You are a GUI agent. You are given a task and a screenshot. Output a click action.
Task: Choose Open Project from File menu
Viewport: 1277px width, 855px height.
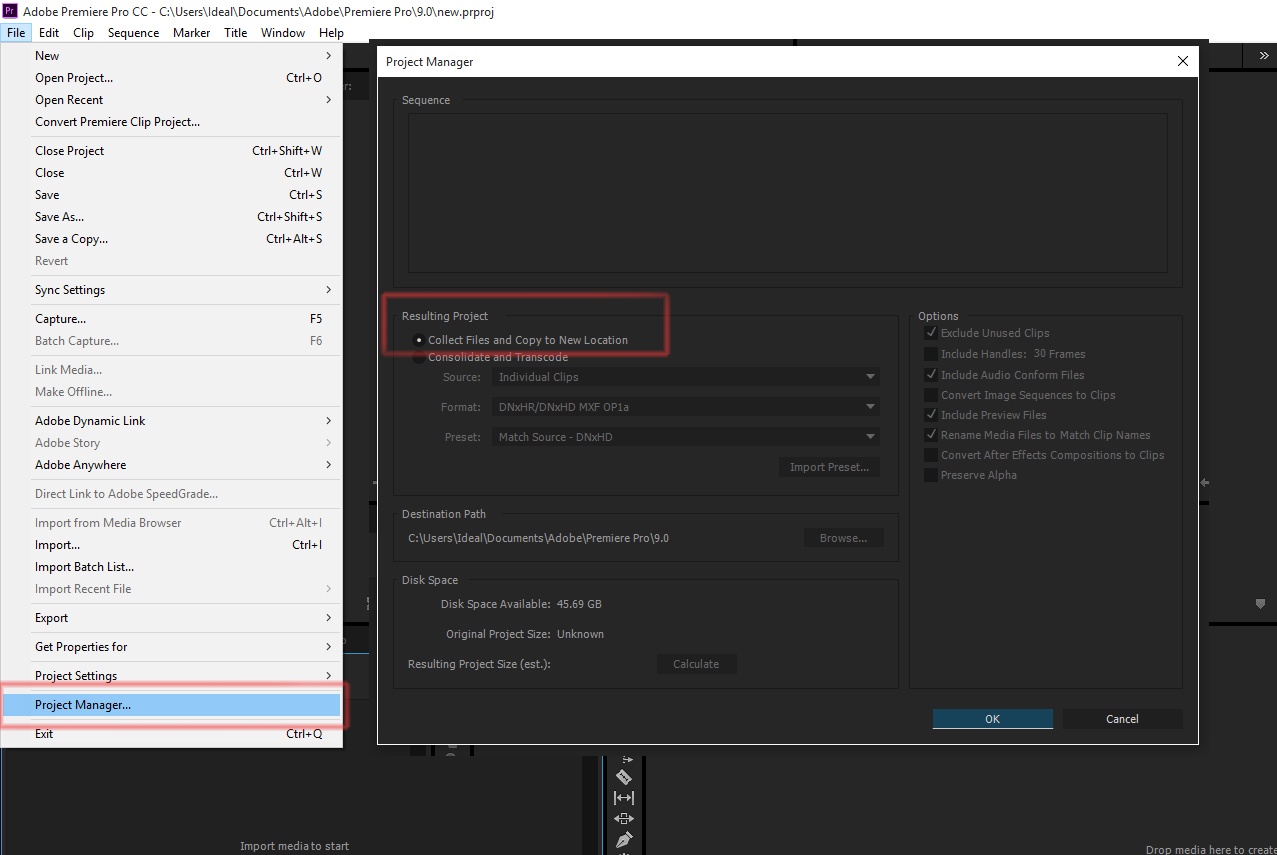point(172,78)
